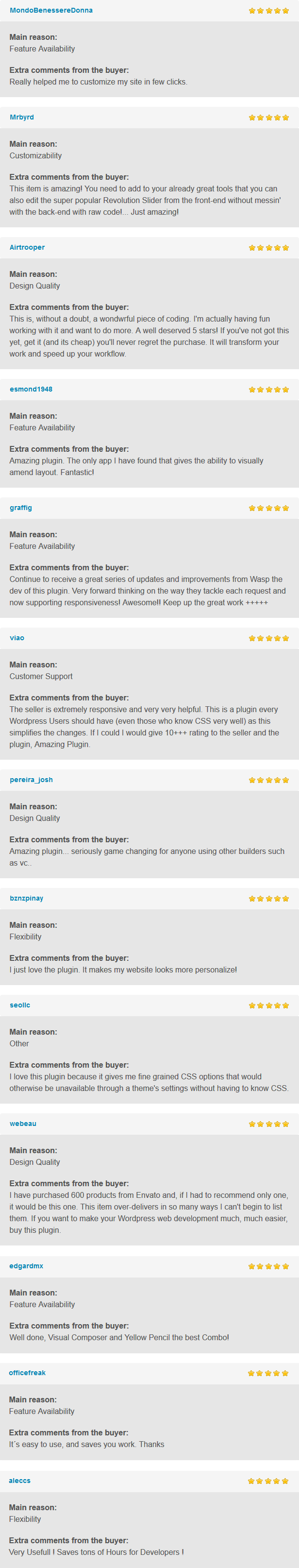
Task: Click the star rating on Airtrooper's review
Action: [x=268, y=248]
